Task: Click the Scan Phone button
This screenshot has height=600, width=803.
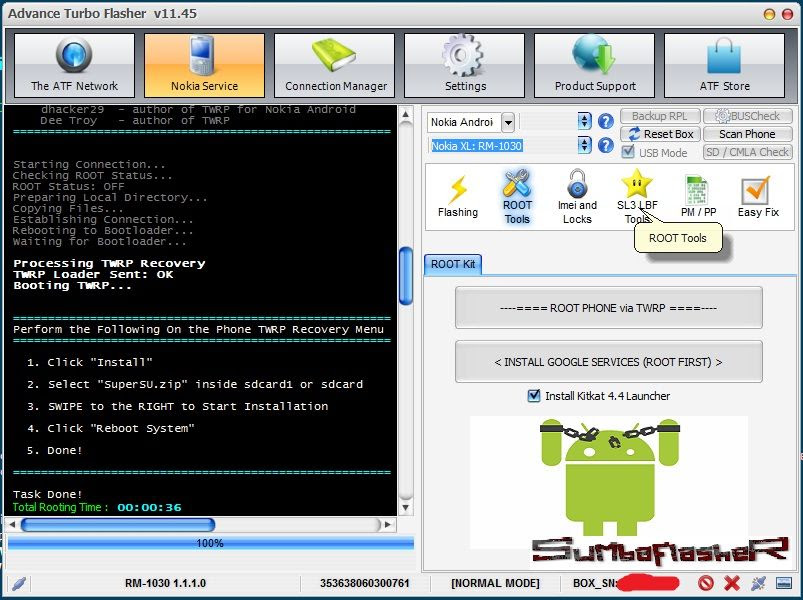Action: (x=748, y=134)
